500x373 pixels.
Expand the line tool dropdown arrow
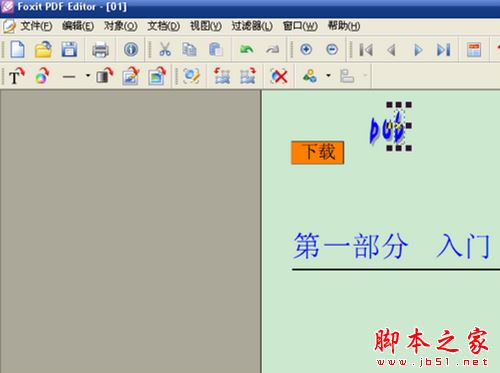point(88,76)
